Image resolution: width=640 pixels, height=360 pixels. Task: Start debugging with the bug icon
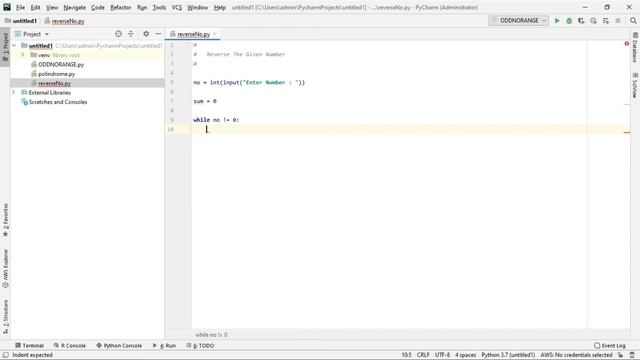[x=569, y=20]
